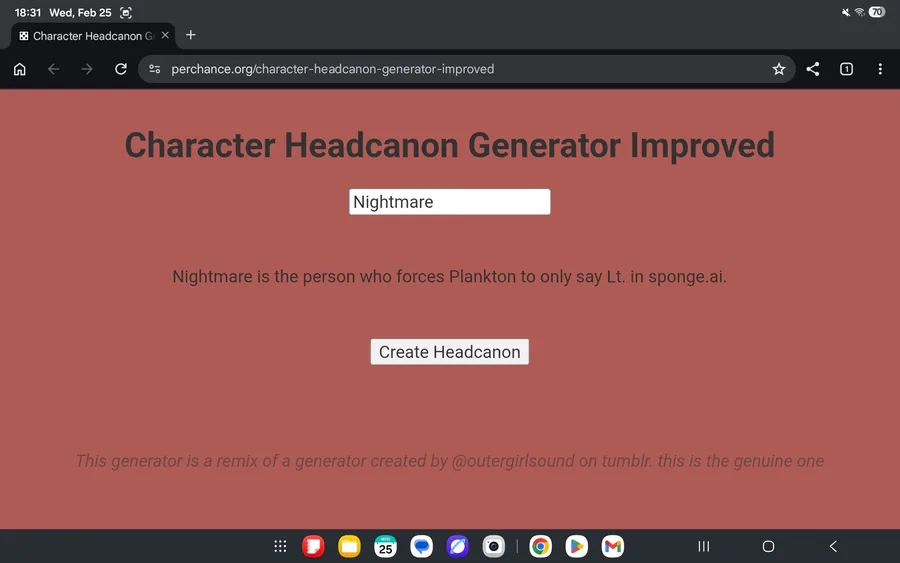Tap the Wi-Fi status icon
Screen dimensions: 900x563
pyautogui.click(x=859, y=12)
